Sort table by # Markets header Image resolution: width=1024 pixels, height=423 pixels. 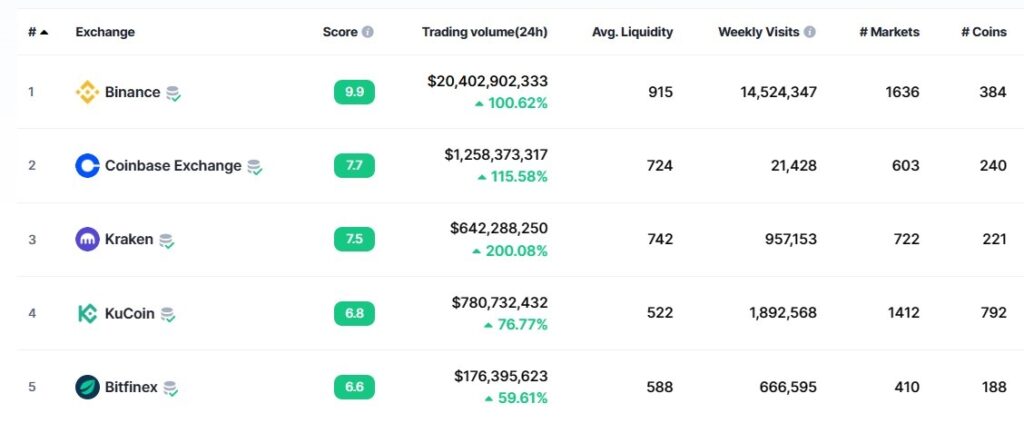[x=889, y=32]
